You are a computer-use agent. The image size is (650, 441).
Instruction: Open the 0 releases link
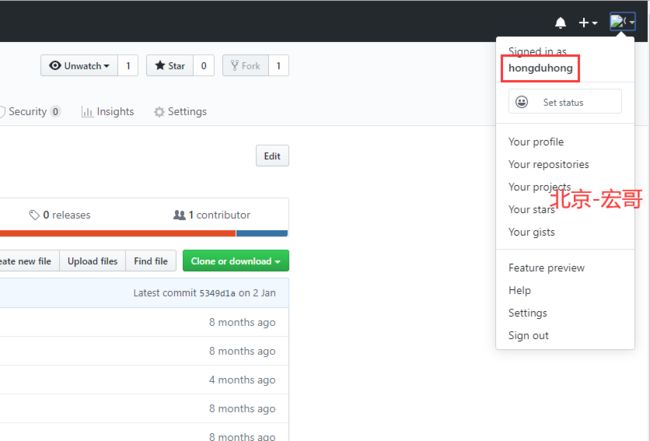coord(60,215)
